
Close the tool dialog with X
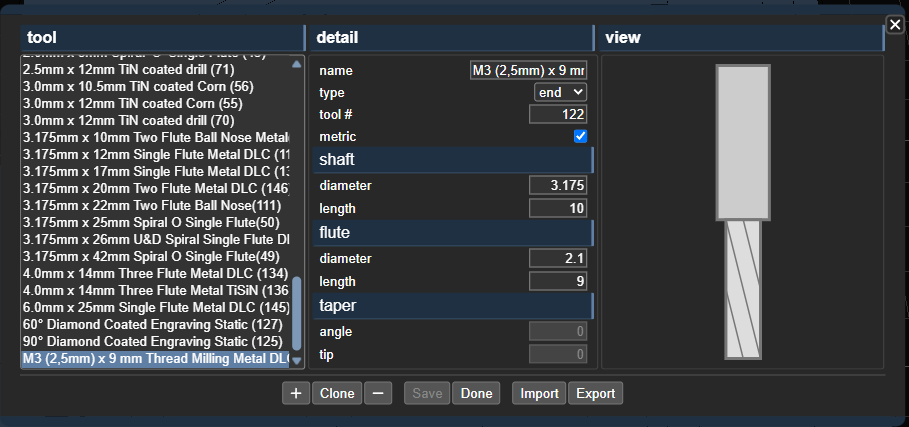pos(895,24)
